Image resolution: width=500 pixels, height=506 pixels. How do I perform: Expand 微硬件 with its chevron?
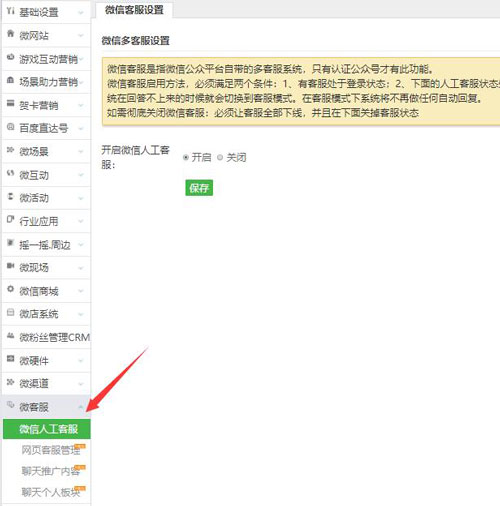pos(81,361)
